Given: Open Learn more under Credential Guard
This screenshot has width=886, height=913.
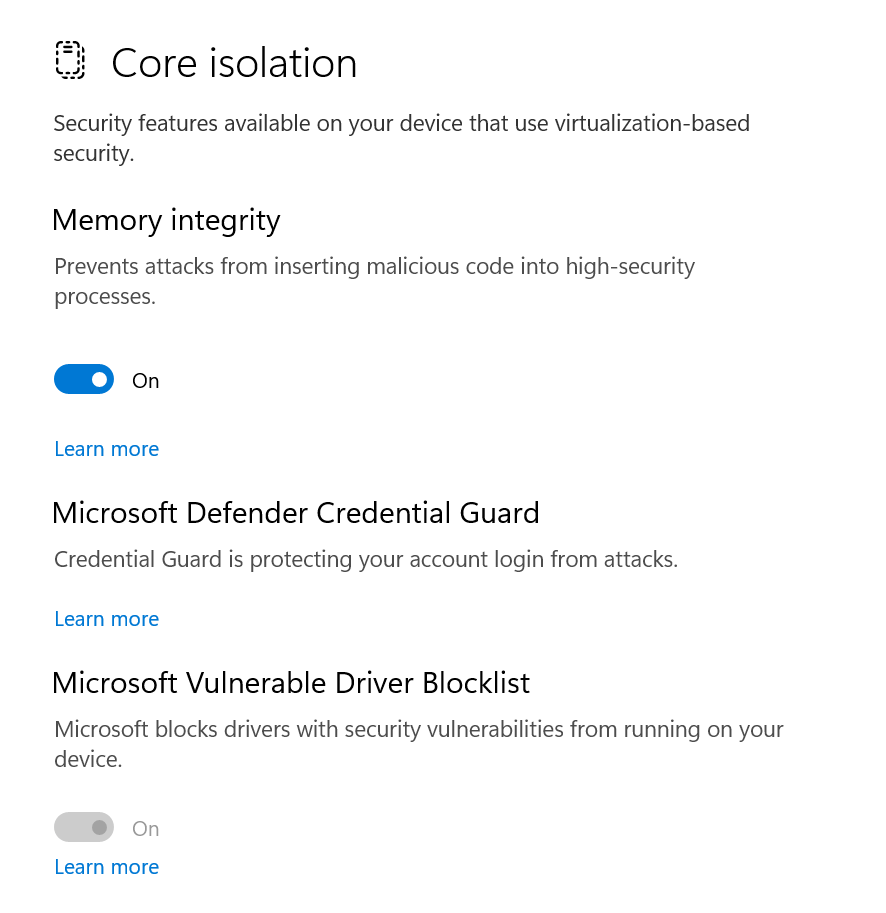Looking at the screenshot, I should pyautogui.click(x=107, y=619).
